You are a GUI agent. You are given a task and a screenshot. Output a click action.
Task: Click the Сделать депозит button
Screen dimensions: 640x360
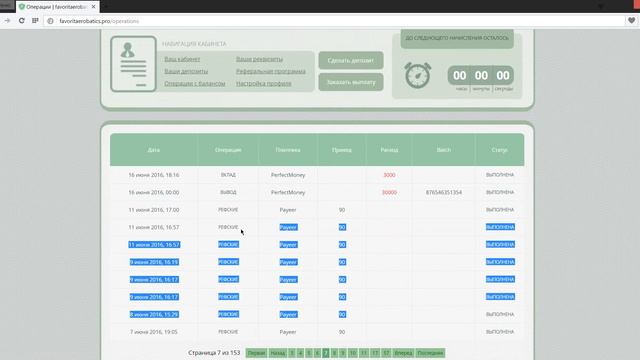click(351, 60)
